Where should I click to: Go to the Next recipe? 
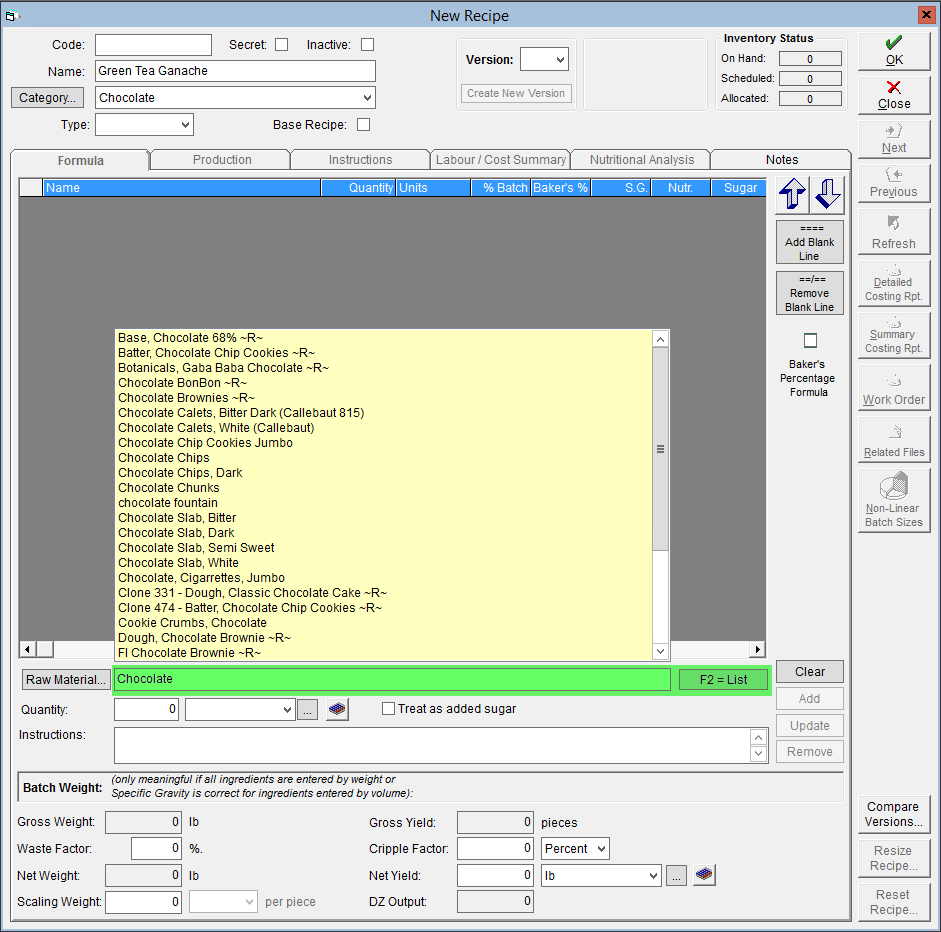[894, 139]
